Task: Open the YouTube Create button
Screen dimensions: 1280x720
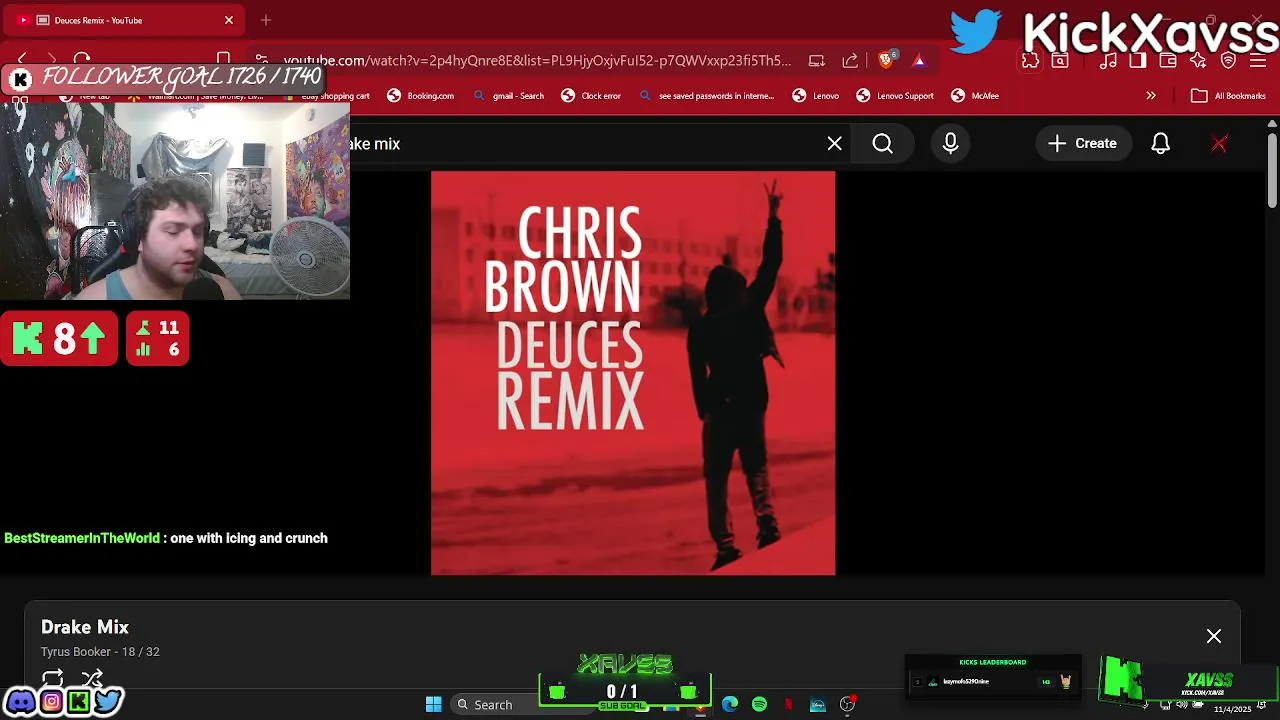Action: coord(1082,144)
